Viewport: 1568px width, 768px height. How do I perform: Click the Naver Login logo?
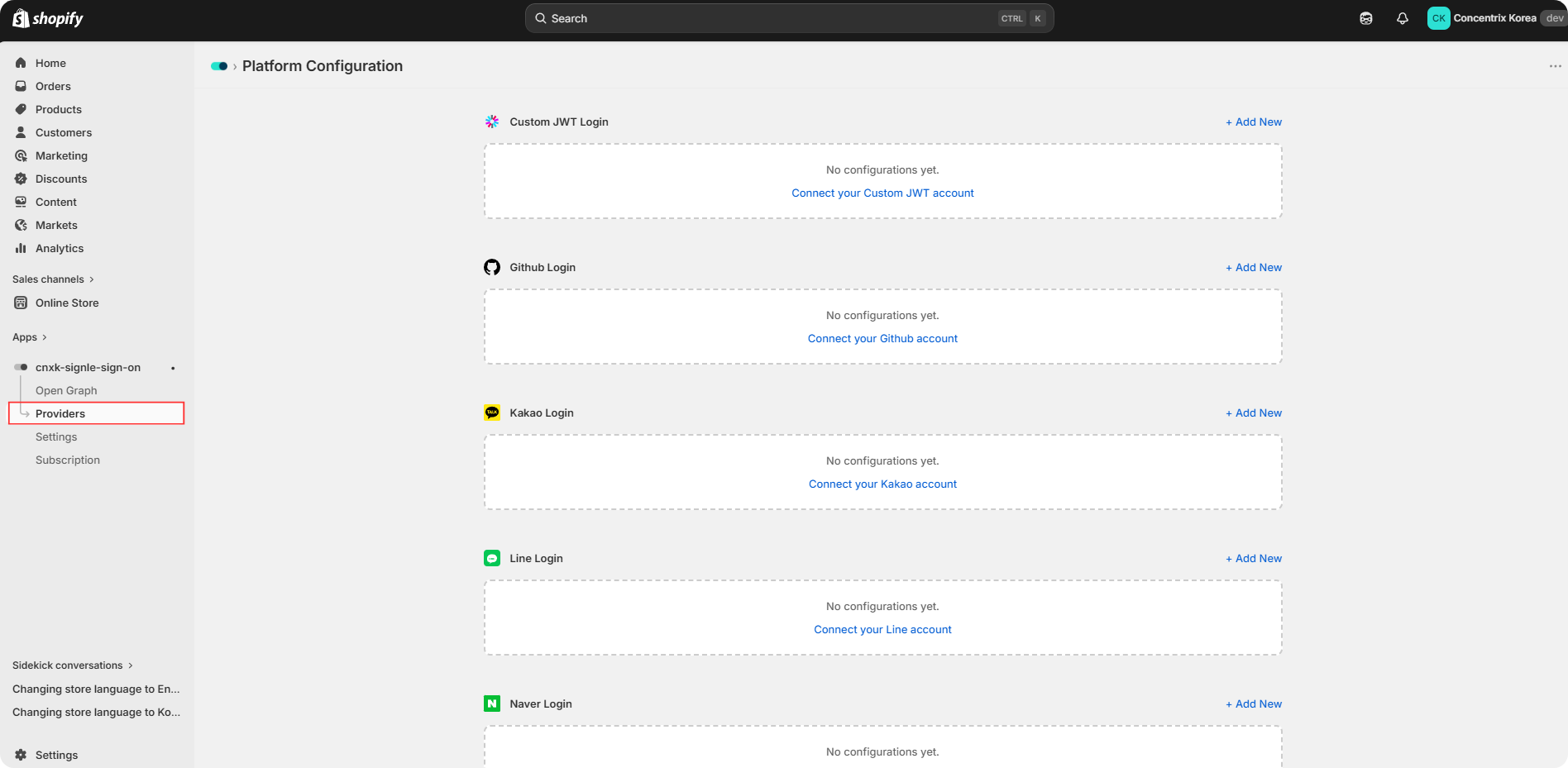coord(492,704)
